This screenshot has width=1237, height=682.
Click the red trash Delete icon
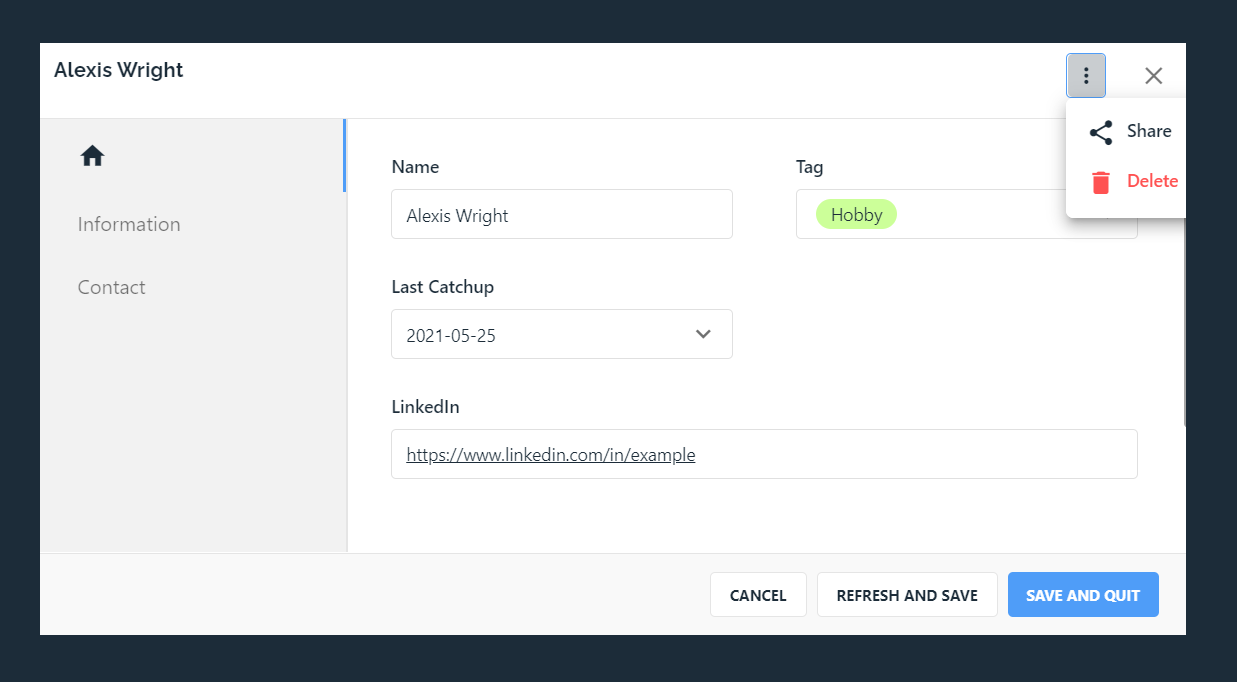[1101, 182]
